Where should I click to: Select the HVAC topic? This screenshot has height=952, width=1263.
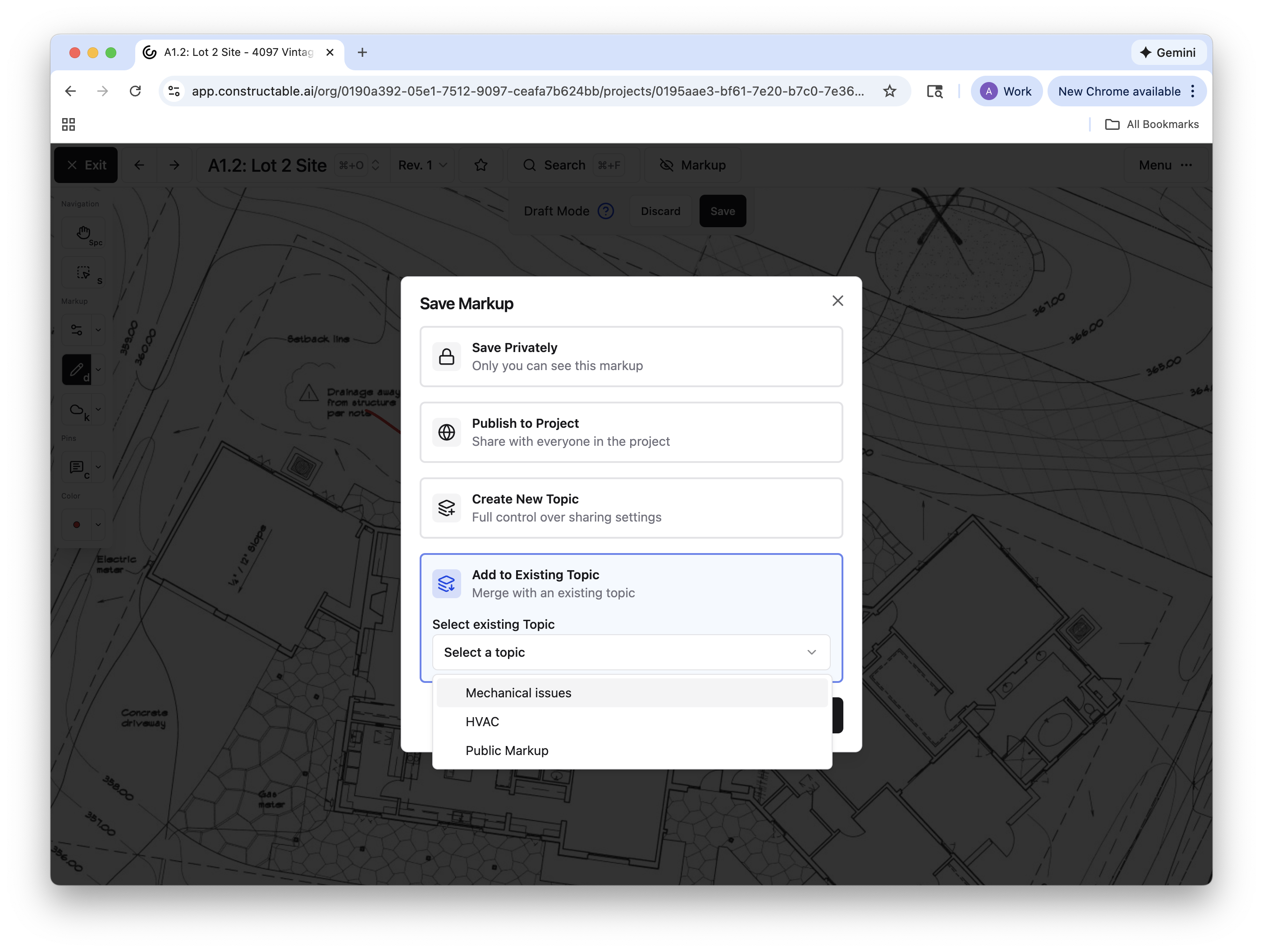(x=632, y=722)
